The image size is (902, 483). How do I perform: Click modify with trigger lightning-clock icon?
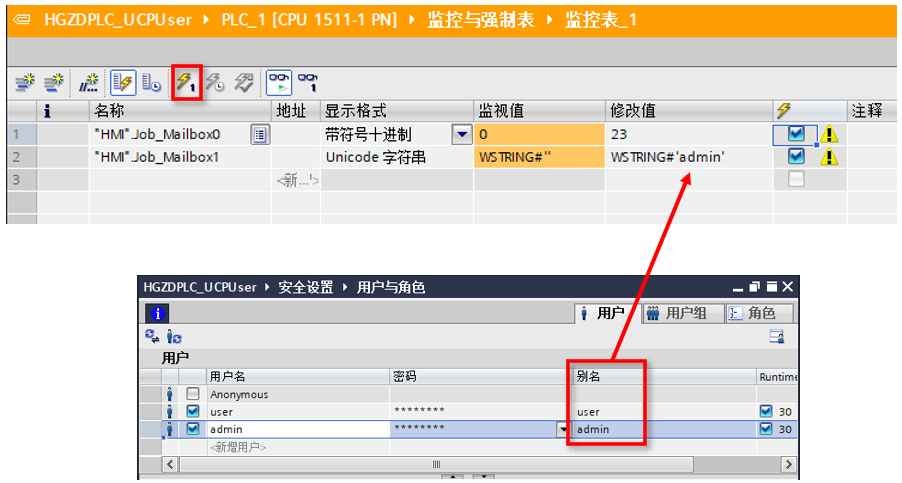[x=215, y=83]
